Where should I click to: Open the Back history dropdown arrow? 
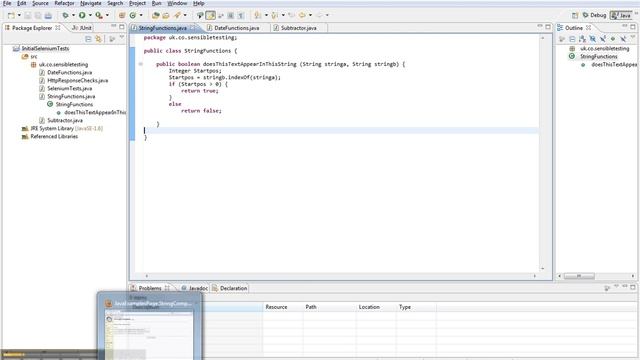[x=311, y=16]
